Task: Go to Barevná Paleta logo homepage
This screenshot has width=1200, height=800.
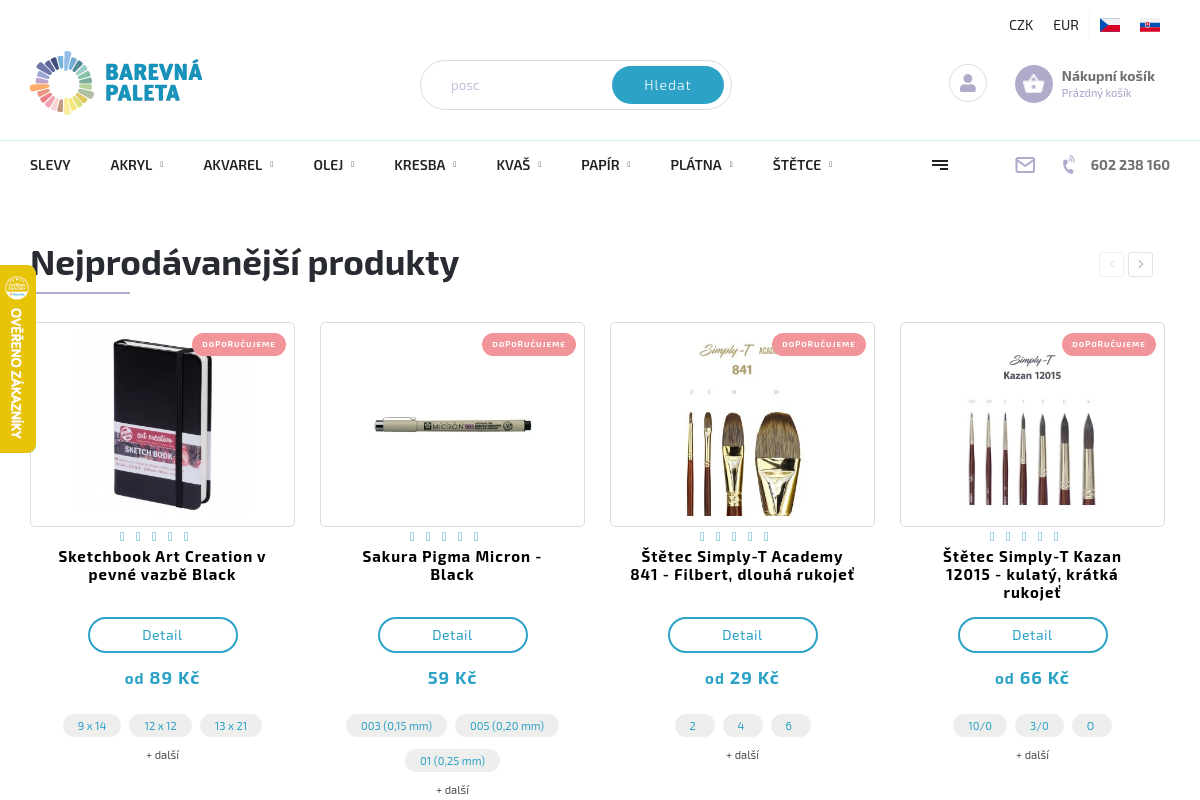Action: coord(117,83)
